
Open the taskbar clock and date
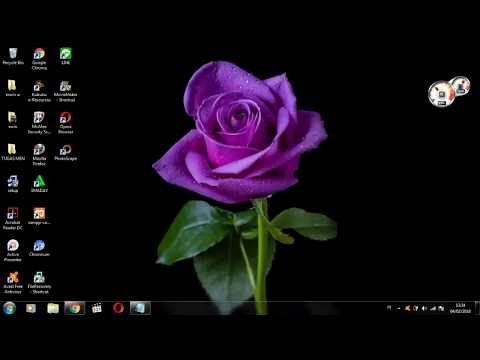460,308
